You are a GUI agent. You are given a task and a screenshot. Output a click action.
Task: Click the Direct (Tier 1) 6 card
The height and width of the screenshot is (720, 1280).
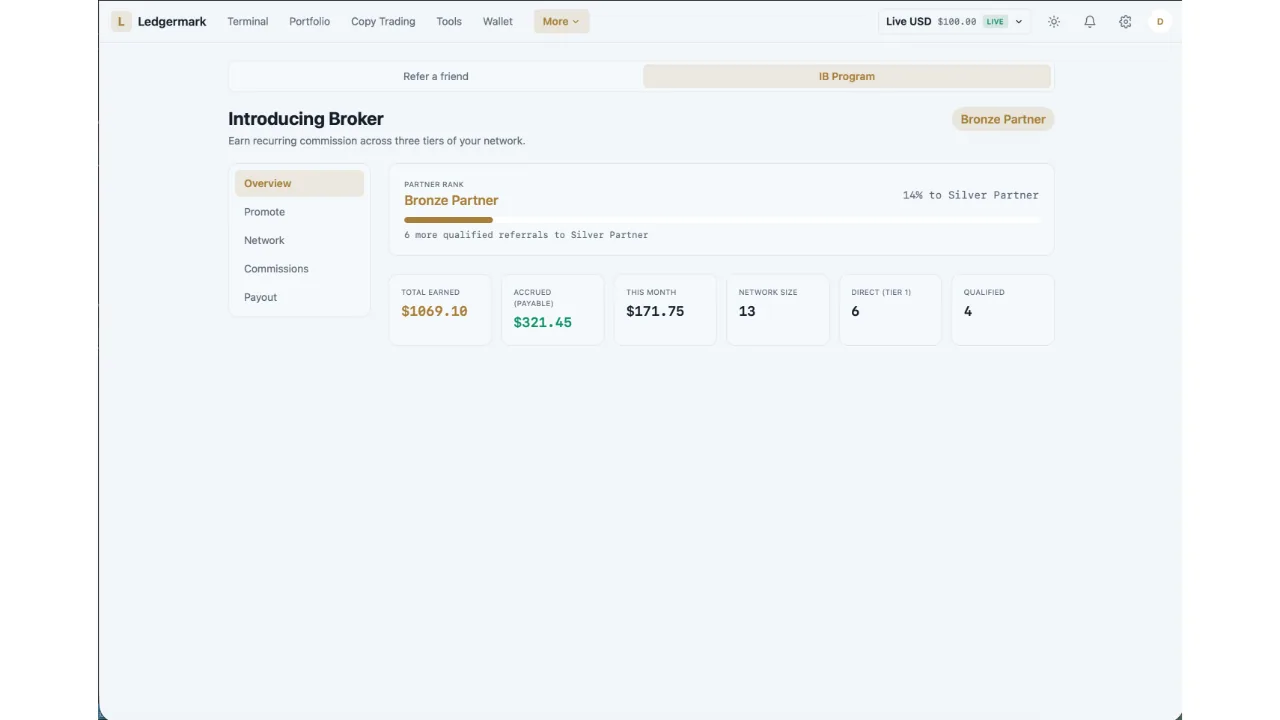tap(890, 310)
